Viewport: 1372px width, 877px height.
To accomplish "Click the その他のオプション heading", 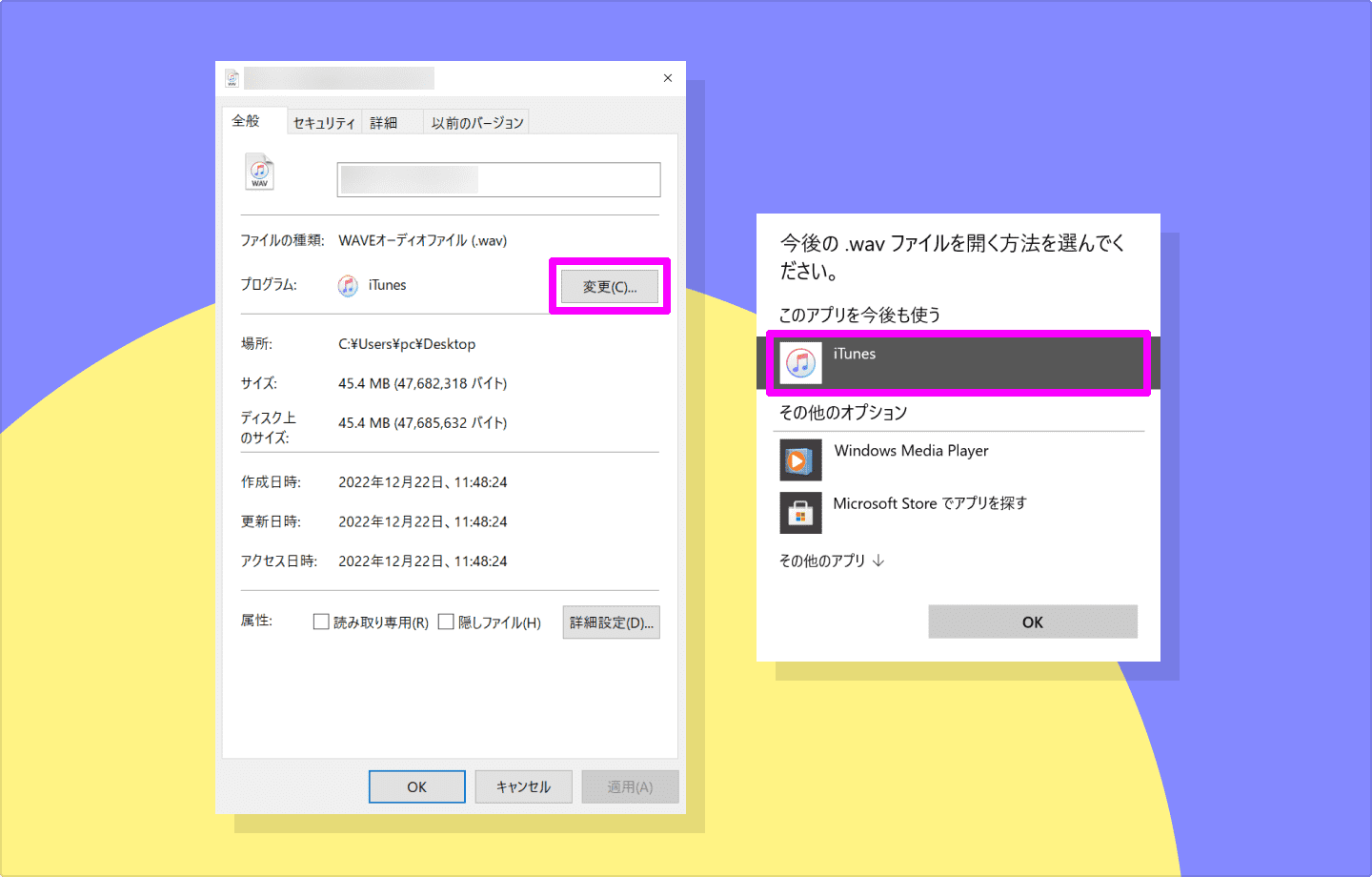I will tap(843, 413).
